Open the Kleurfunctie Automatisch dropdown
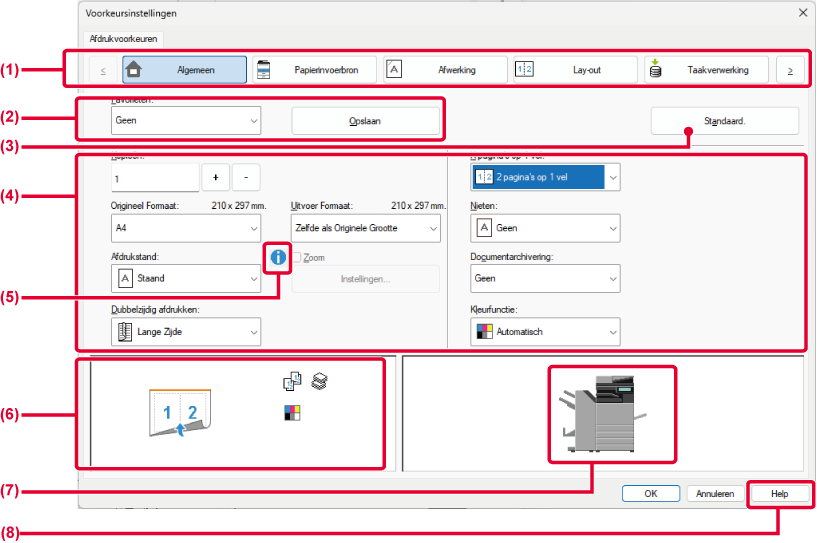The image size is (817, 543). click(x=545, y=331)
